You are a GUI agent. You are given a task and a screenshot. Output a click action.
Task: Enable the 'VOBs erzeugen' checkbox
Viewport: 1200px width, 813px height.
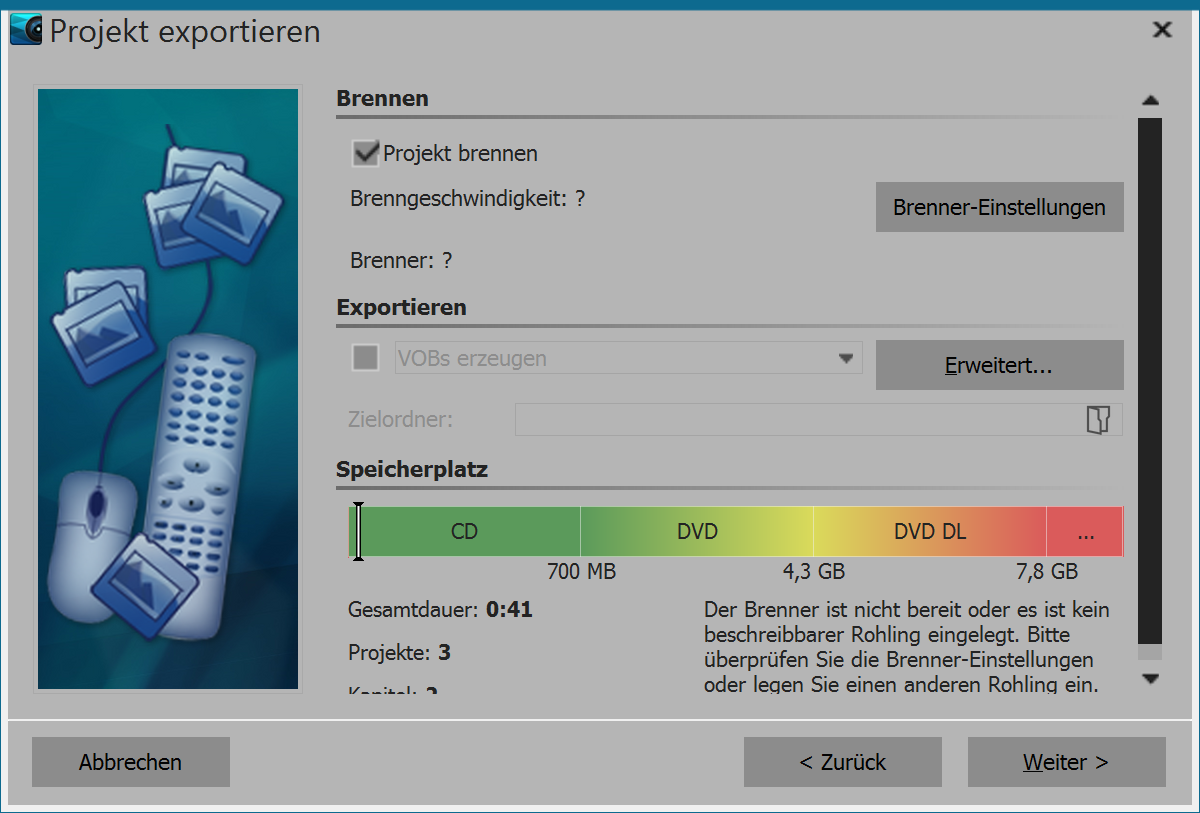click(364, 357)
